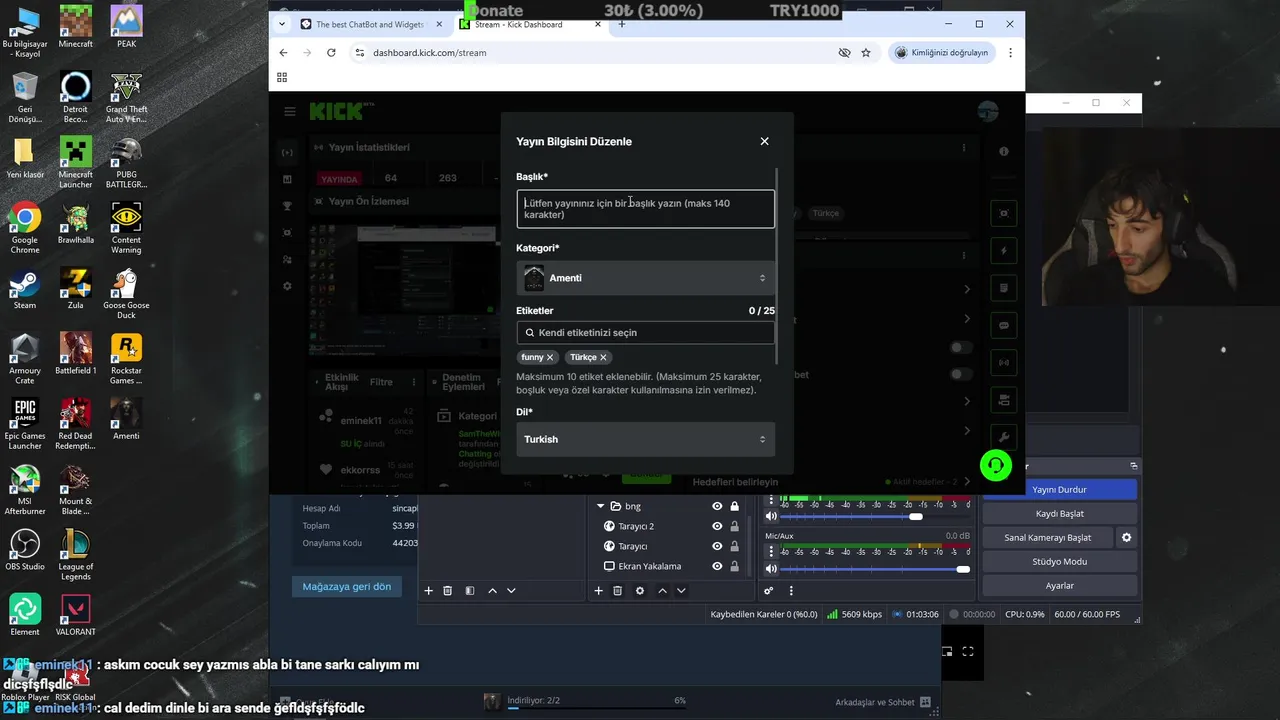Click Yayını Durdur in OBS
The height and width of the screenshot is (720, 1280).
[x=1059, y=489]
